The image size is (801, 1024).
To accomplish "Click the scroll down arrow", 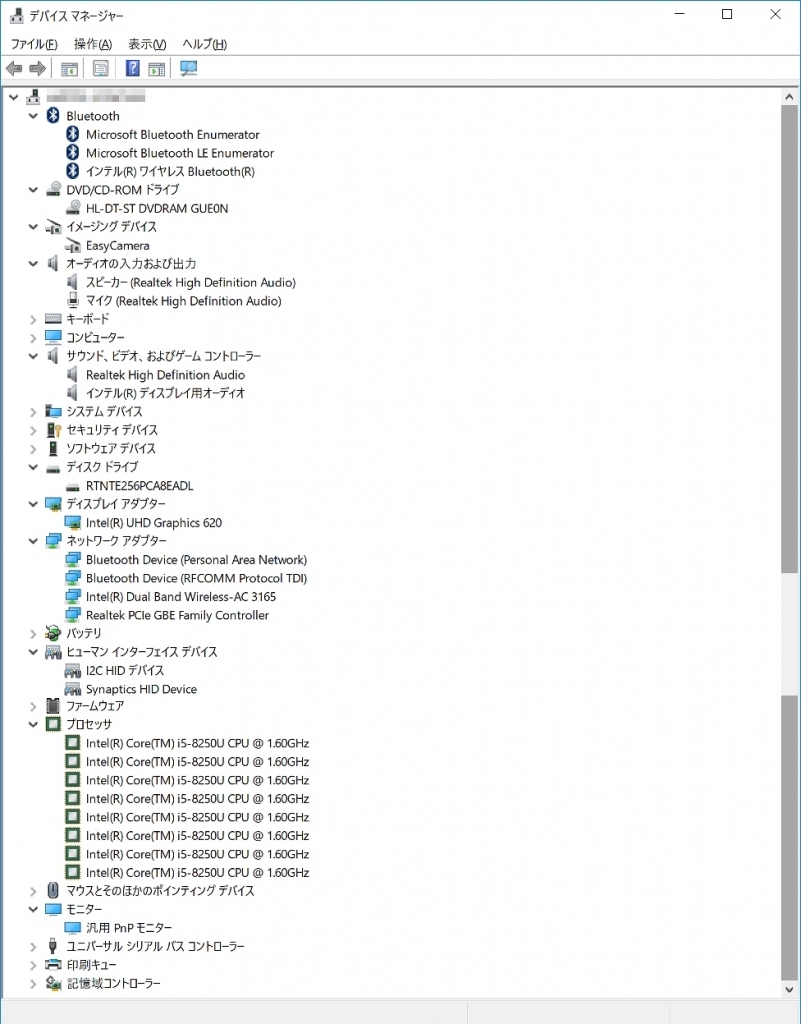I will [789, 989].
